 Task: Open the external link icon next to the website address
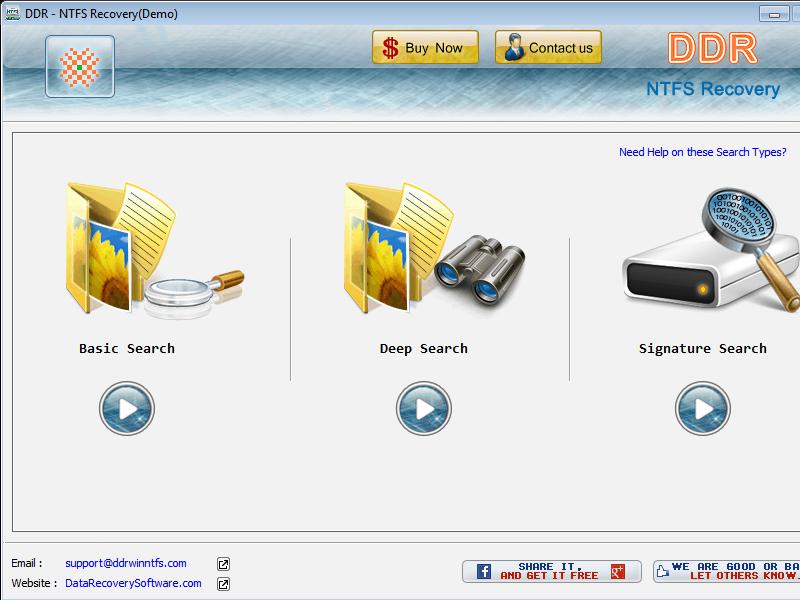coord(223,584)
